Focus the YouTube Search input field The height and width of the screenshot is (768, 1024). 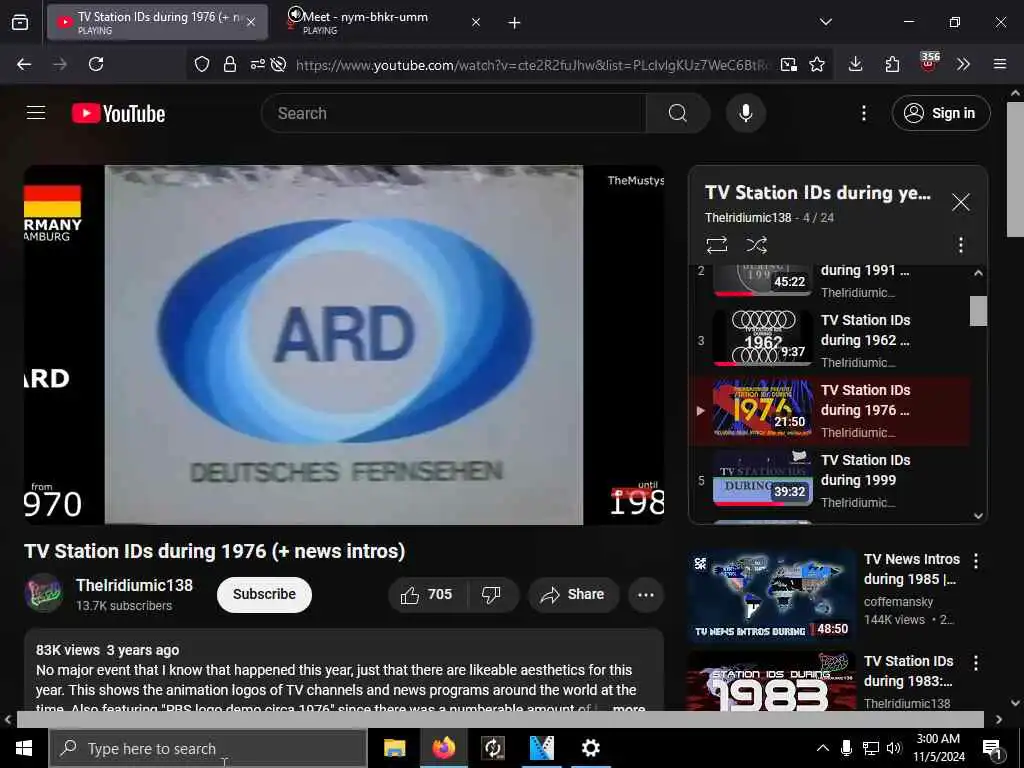[x=454, y=113]
